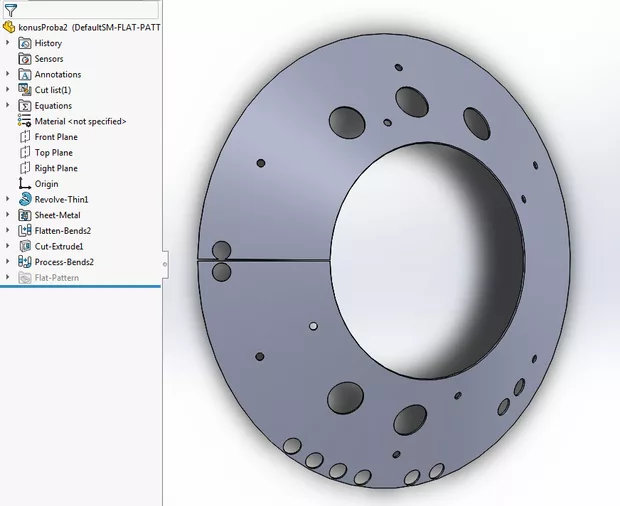Viewport: 620px width, 506px height.
Task: Expand the Annotations folder
Action: 8,74
